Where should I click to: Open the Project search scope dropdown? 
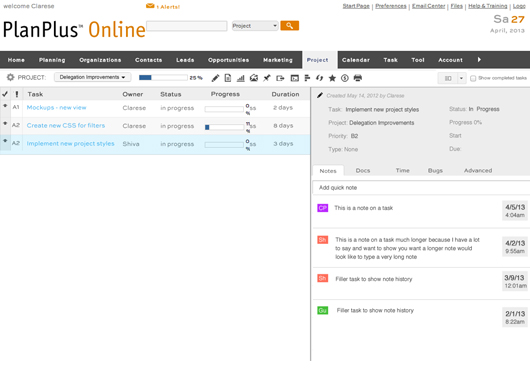pyautogui.click(x=255, y=26)
